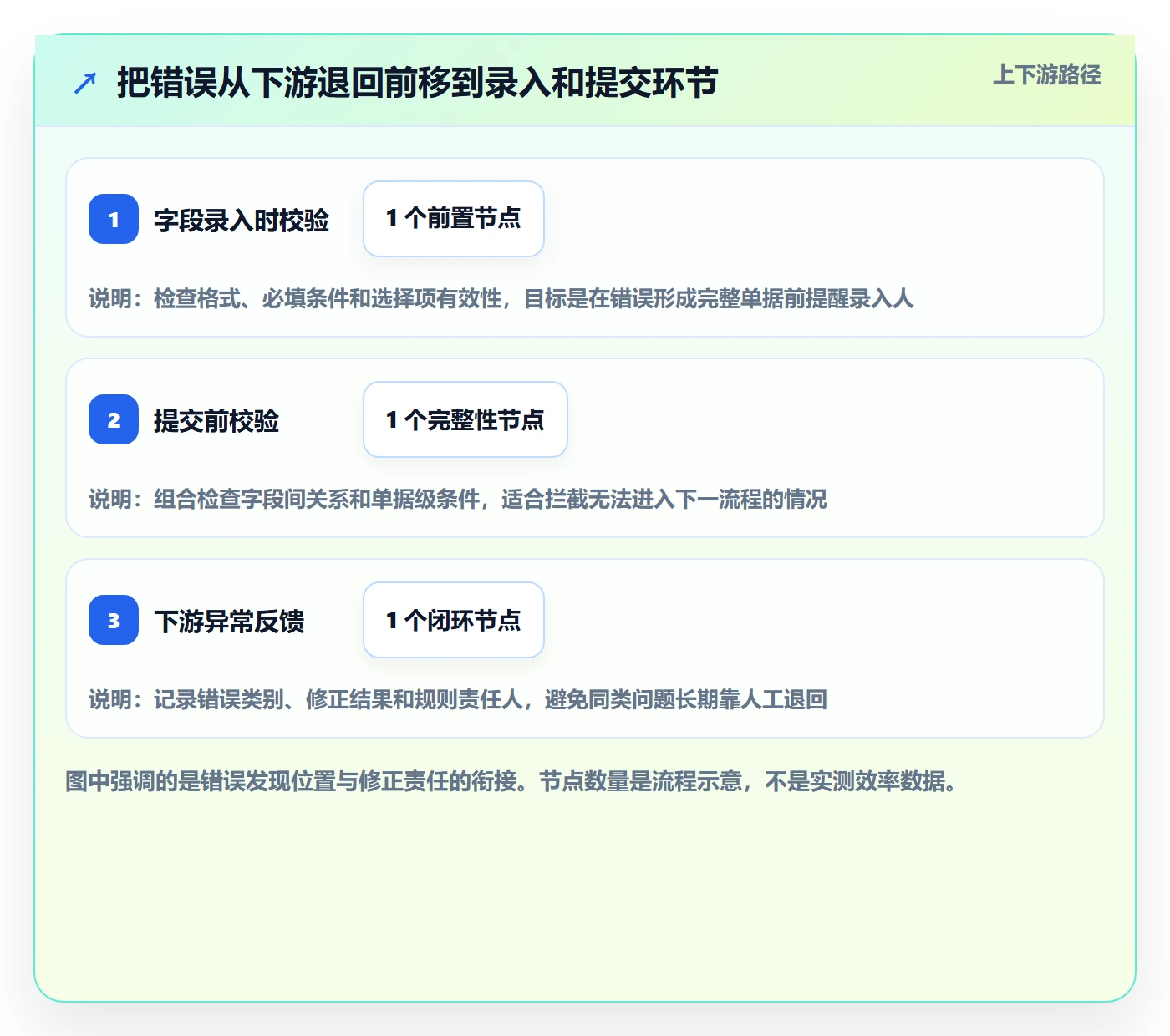
Task: Select the 1 个闭环节点 chip
Action: [x=454, y=620]
